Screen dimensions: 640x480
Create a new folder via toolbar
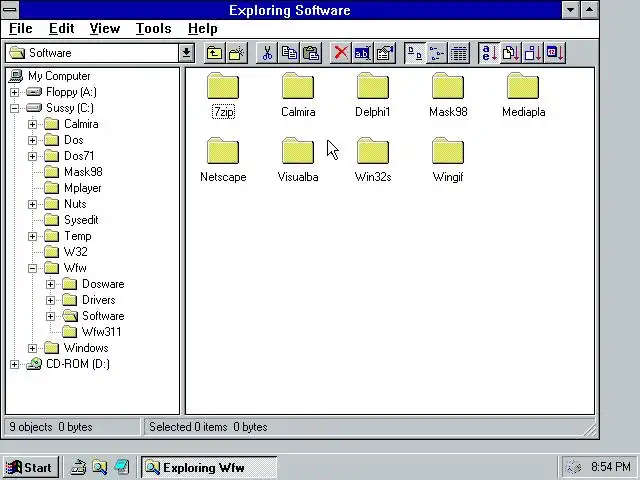[237, 53]
